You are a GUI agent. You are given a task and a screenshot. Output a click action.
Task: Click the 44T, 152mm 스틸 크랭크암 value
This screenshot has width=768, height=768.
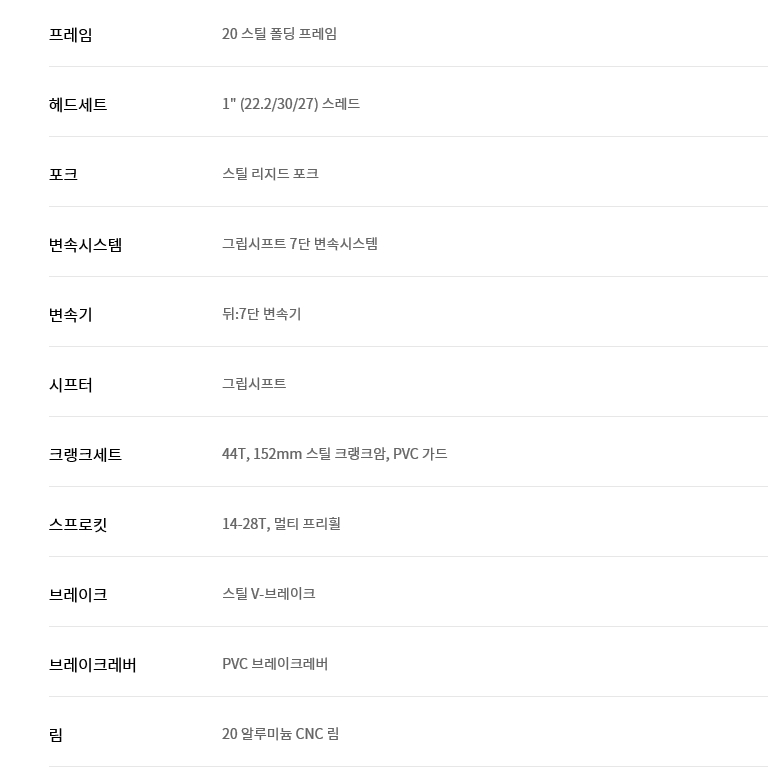click(334, 454)
